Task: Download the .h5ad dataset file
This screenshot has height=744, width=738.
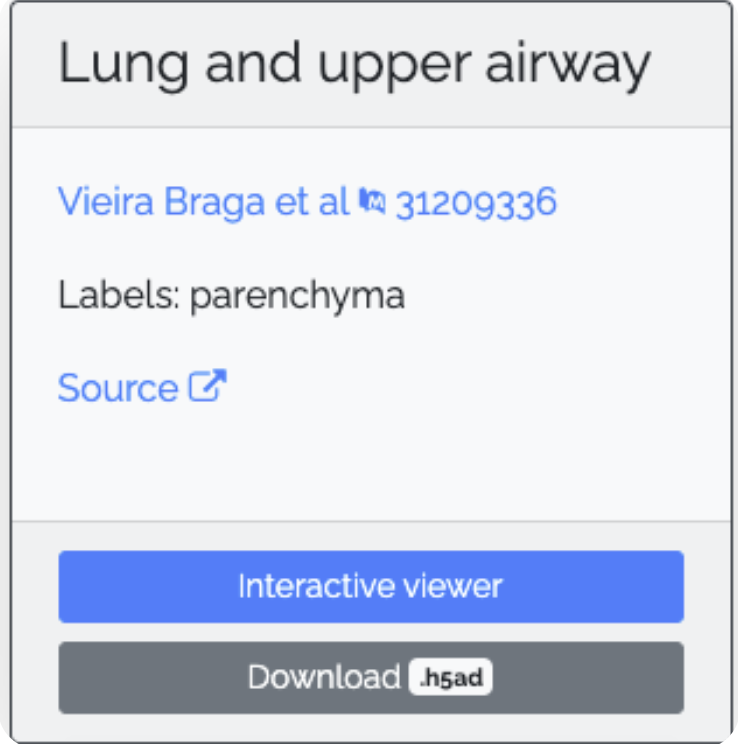Action: pyautogui.click(x=371, y=678)
